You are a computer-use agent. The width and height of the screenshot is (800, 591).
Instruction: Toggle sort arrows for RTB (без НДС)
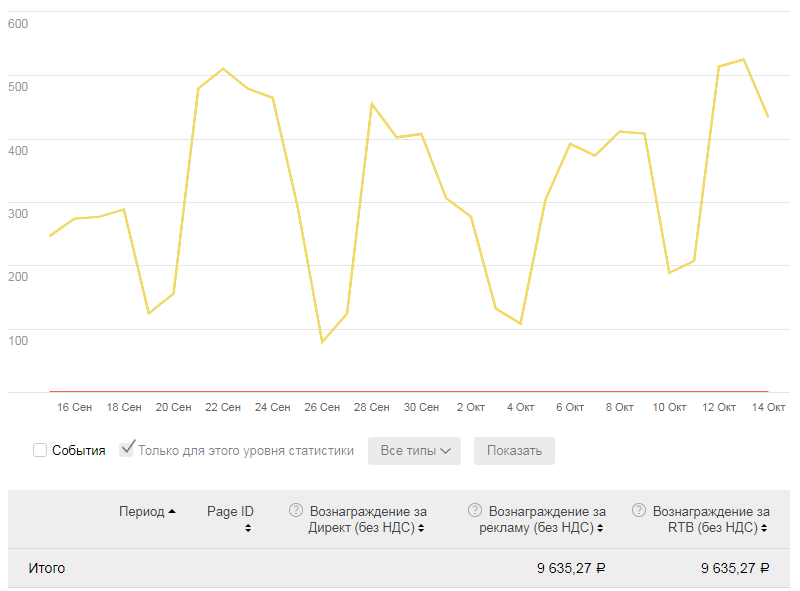point(764,528)
